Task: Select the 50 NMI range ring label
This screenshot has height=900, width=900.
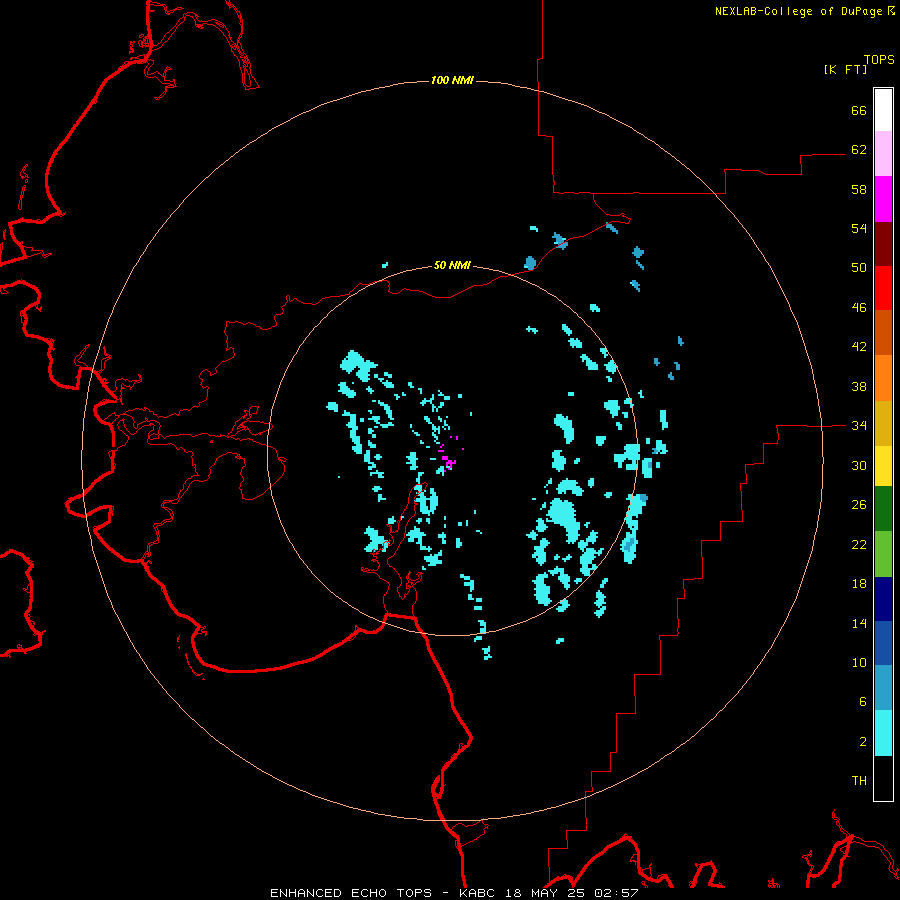Action: point(452,265)
